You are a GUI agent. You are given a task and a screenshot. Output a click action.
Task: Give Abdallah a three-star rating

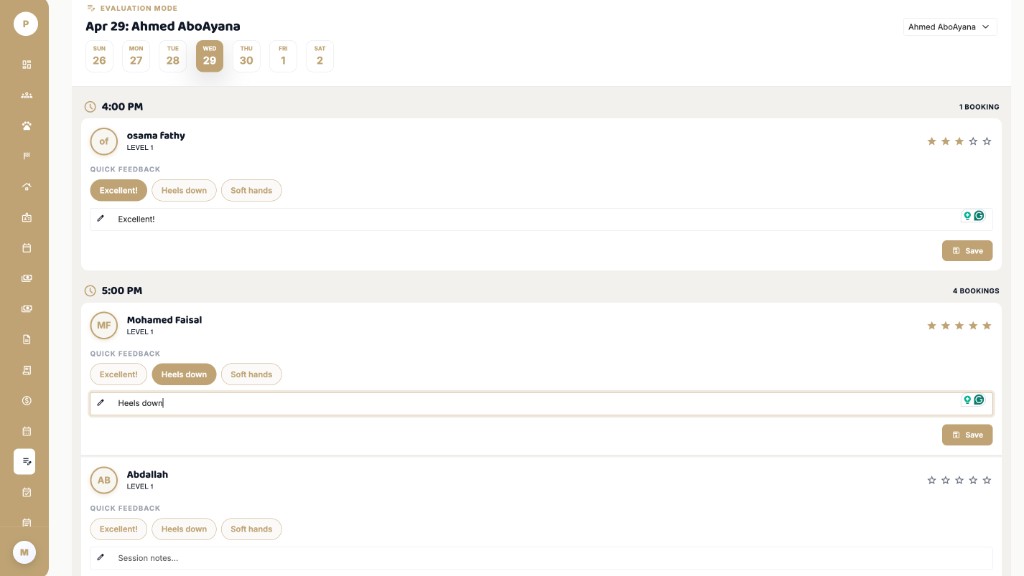(959, 481)
